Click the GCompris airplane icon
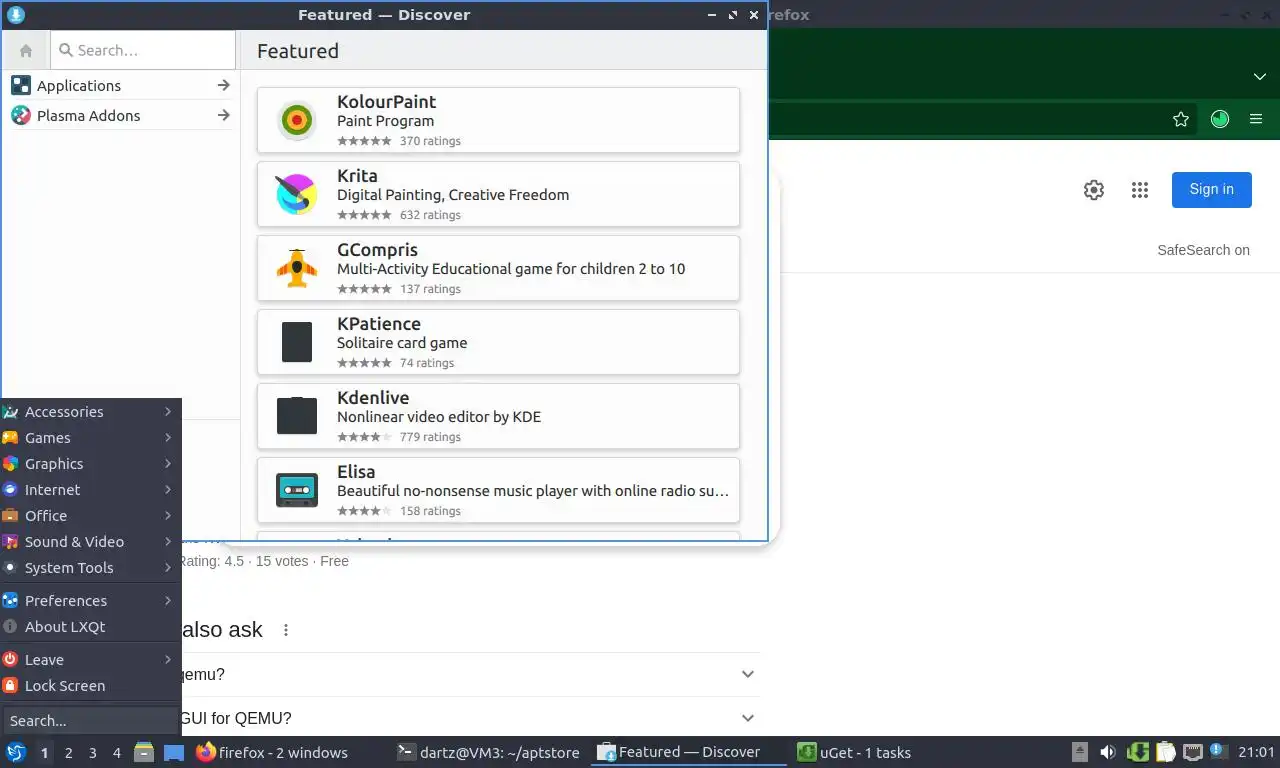The width and height of the screenshot is (1280, 768). 296,268
